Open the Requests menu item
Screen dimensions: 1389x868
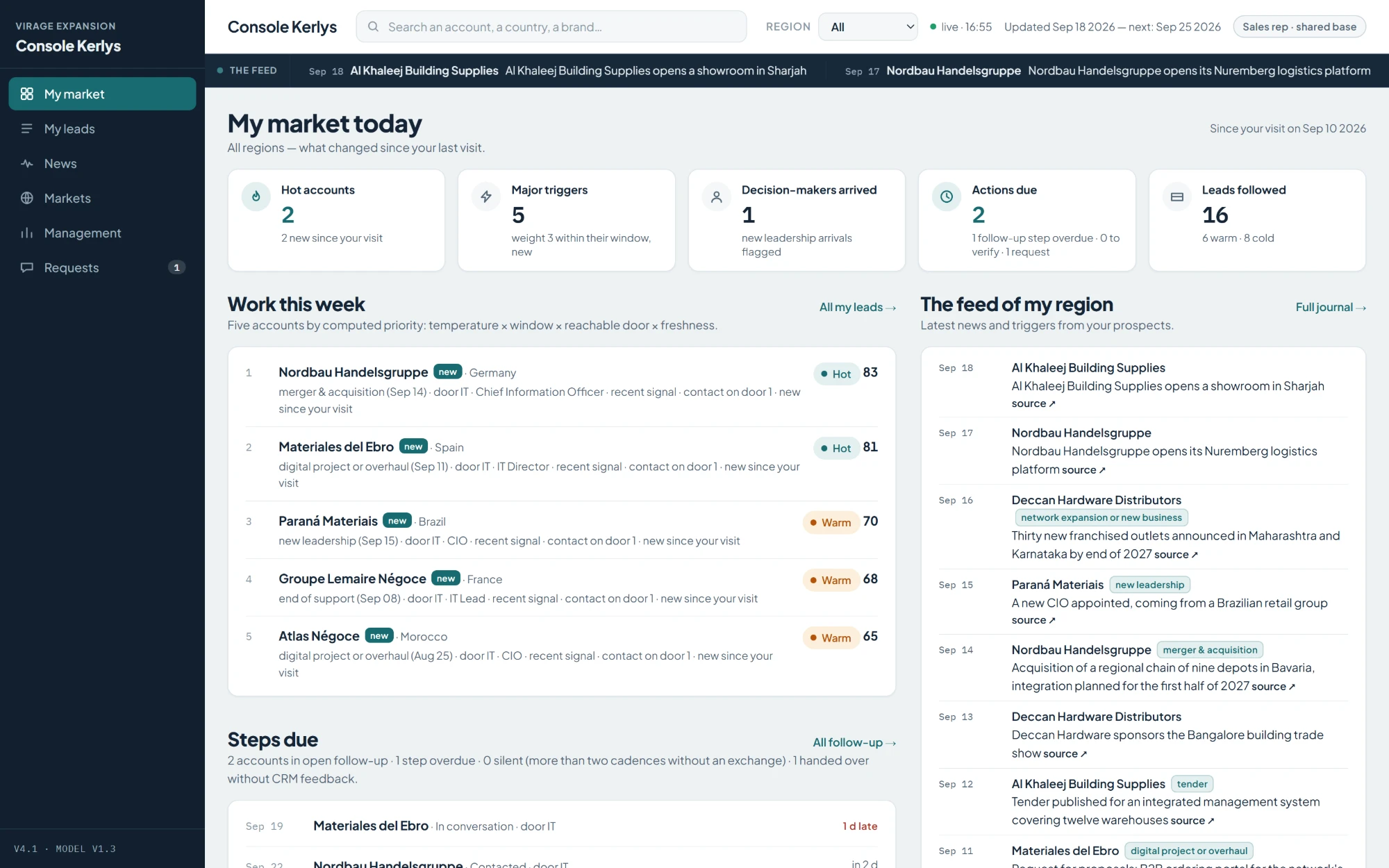(102, 267)
